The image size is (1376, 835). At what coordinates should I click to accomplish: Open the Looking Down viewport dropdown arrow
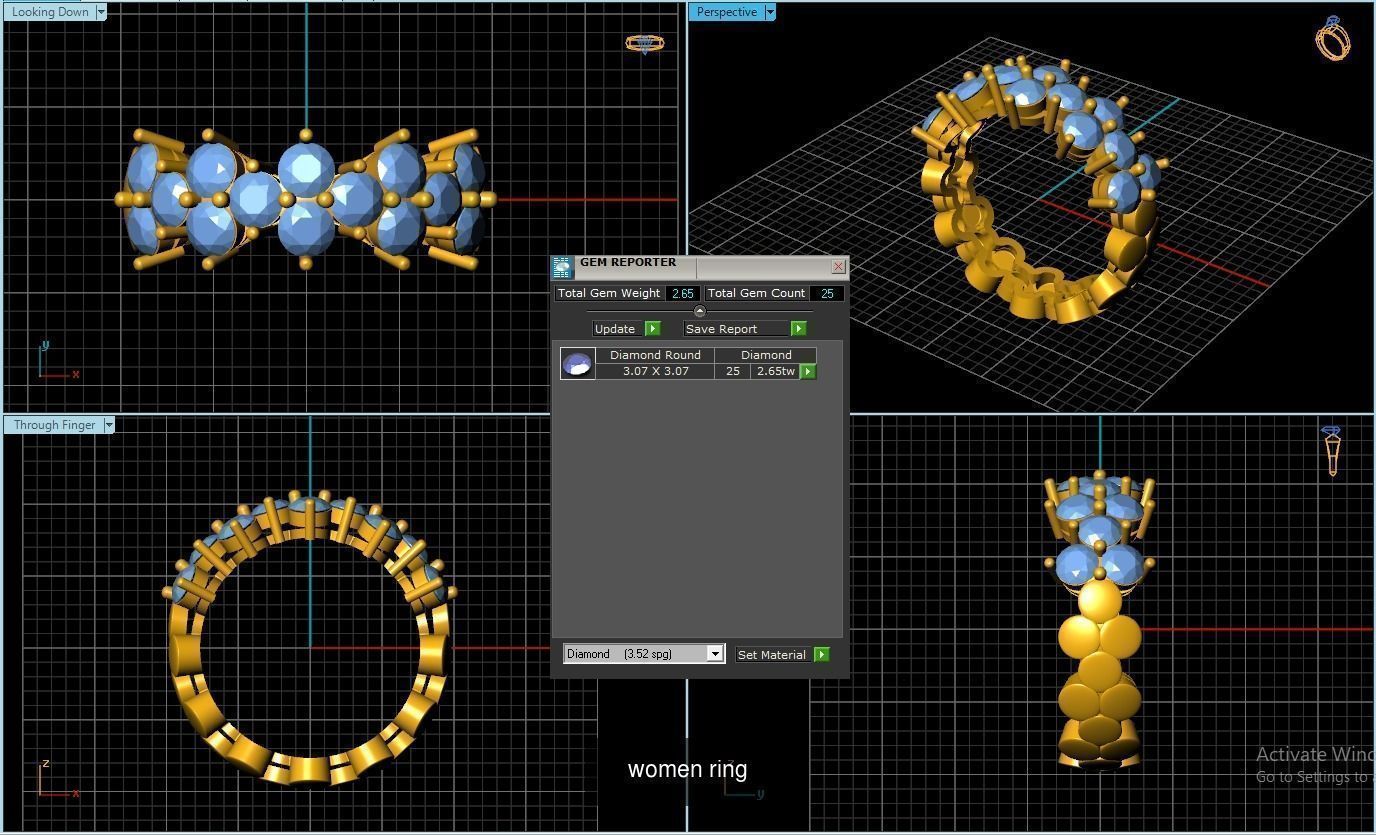pyautogui.click(x=101, y=12)
